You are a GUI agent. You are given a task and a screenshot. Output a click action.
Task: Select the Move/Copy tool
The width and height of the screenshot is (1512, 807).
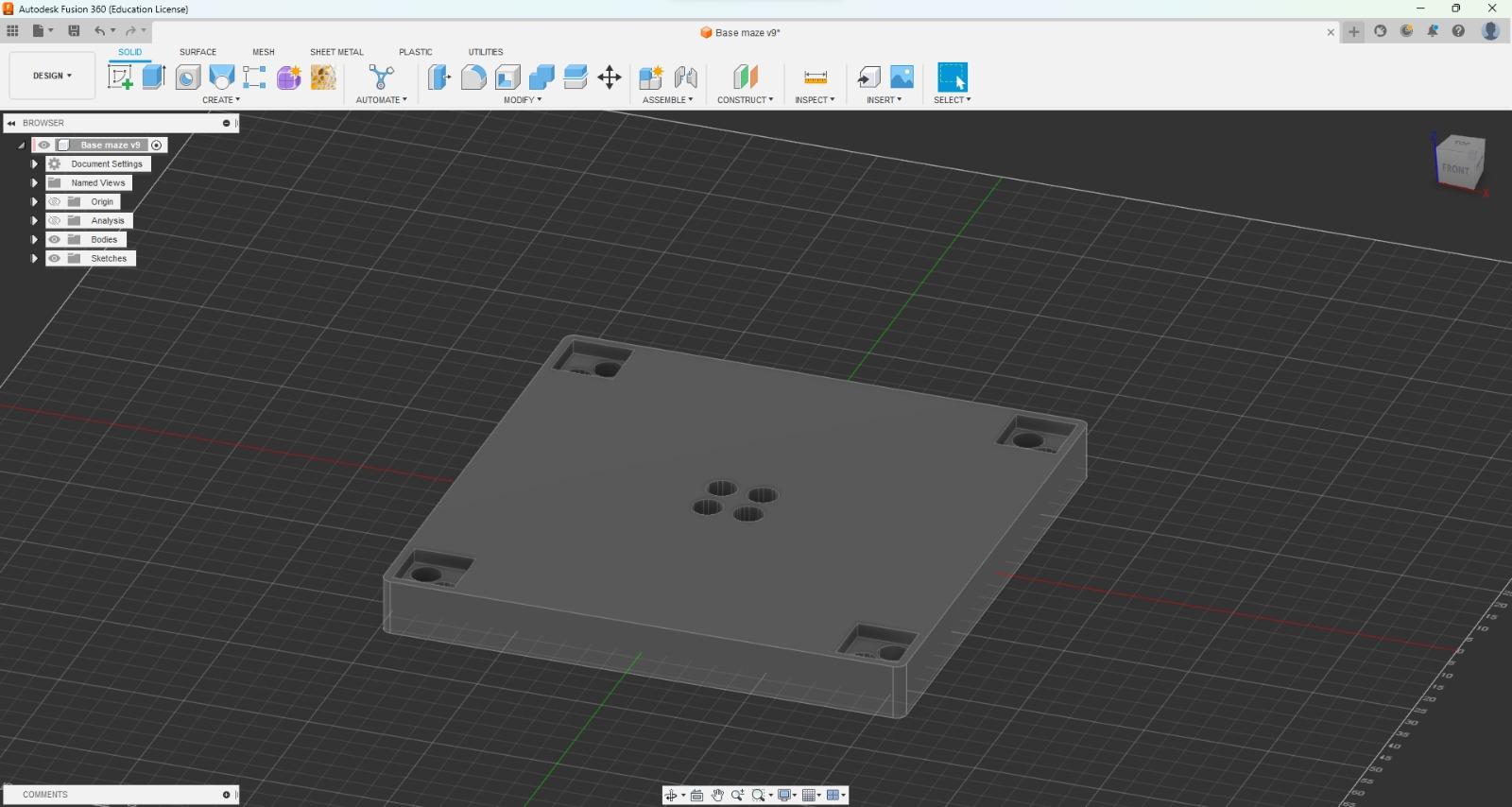610,77
